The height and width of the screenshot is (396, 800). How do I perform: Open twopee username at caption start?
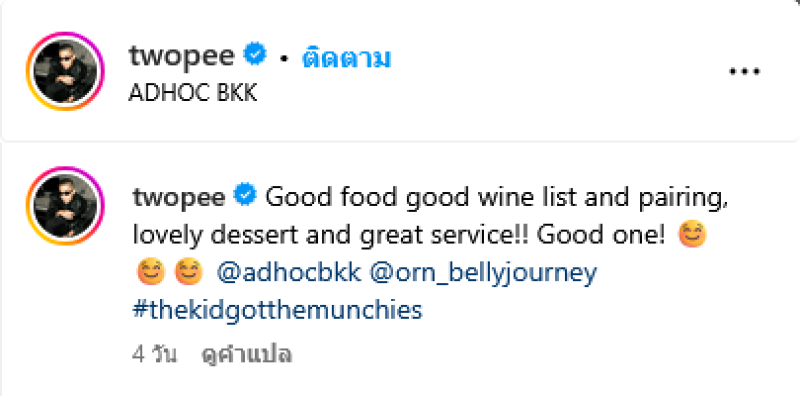click(x=179, y=197)
